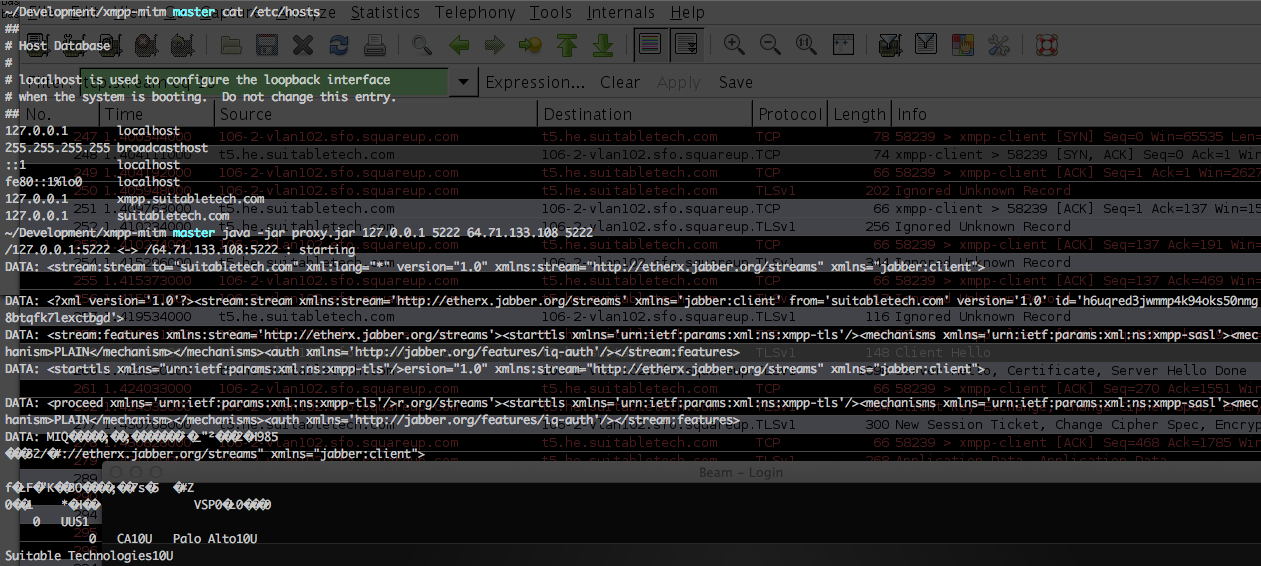Toggle auto-scroll in live capture

(686, 45)
